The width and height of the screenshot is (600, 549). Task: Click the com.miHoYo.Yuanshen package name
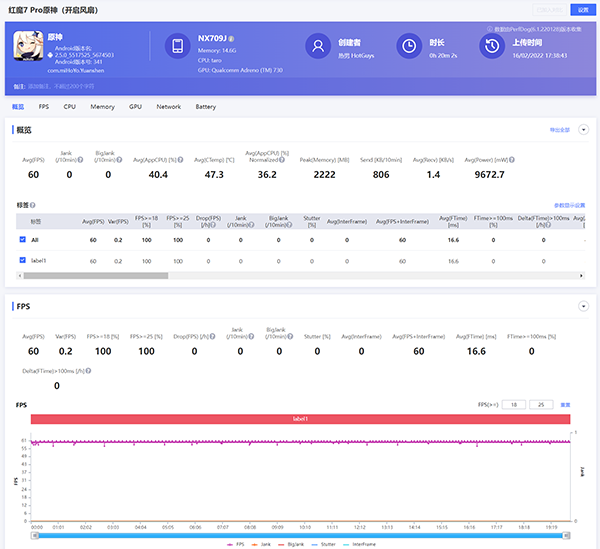[x=76, y=70]
